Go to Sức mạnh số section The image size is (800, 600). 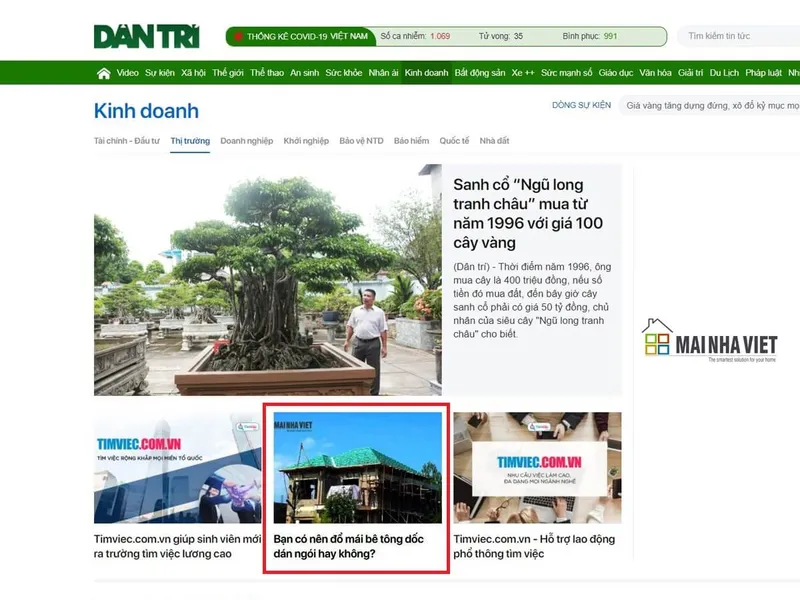(x=566, y=73)
